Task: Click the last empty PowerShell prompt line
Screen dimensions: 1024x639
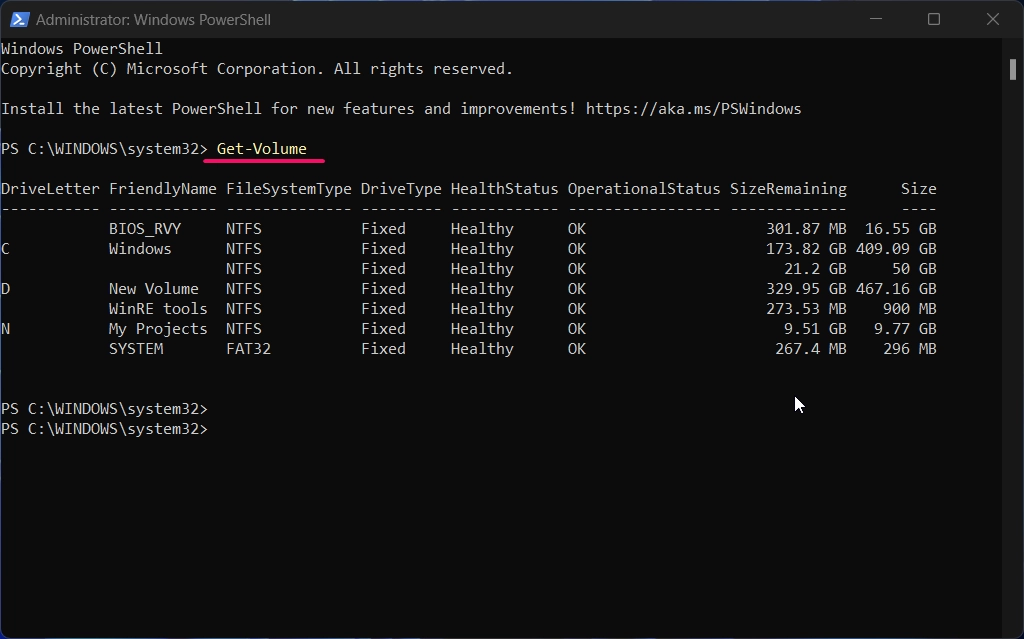Action: coord(104,429)
